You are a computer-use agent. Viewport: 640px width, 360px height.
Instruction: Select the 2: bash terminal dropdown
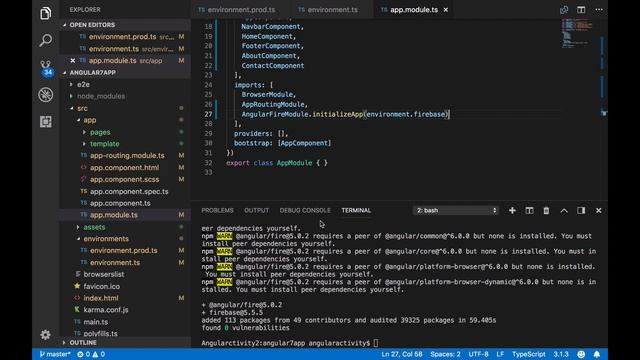456,211
